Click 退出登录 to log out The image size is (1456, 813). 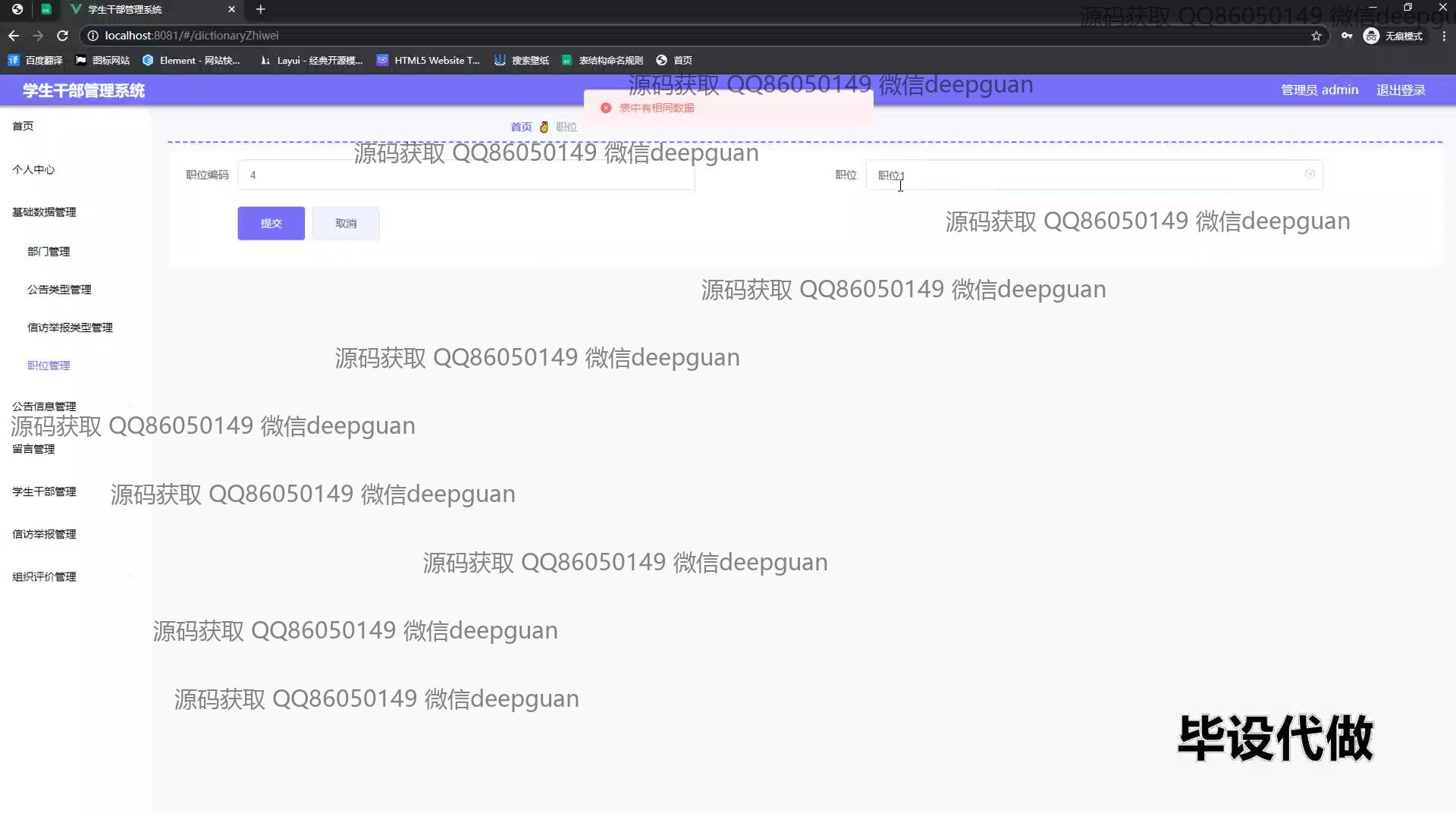[1401, 90]
